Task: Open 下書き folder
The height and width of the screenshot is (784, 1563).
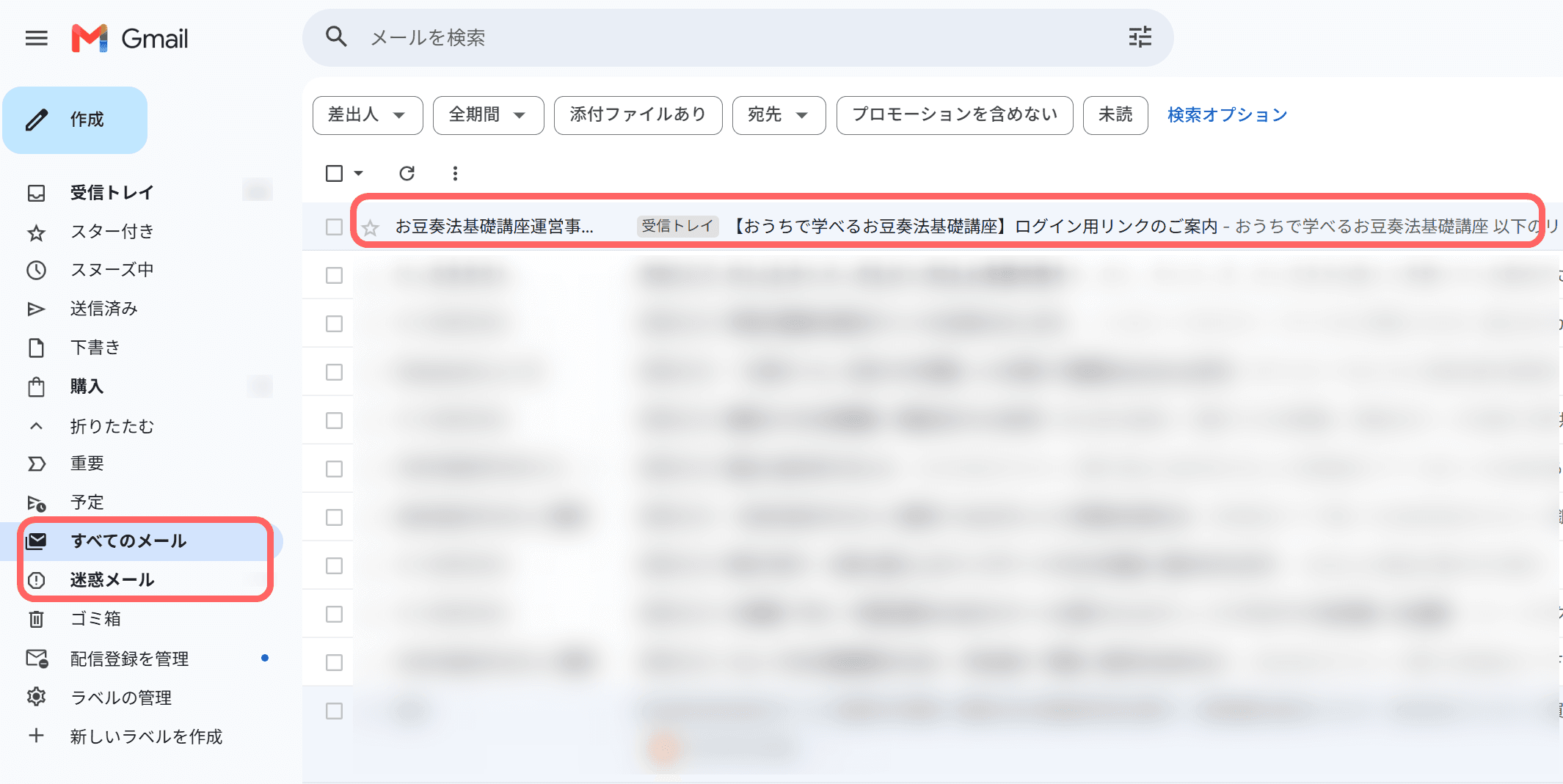Action: pyautogui.click(x=95, y=348)
